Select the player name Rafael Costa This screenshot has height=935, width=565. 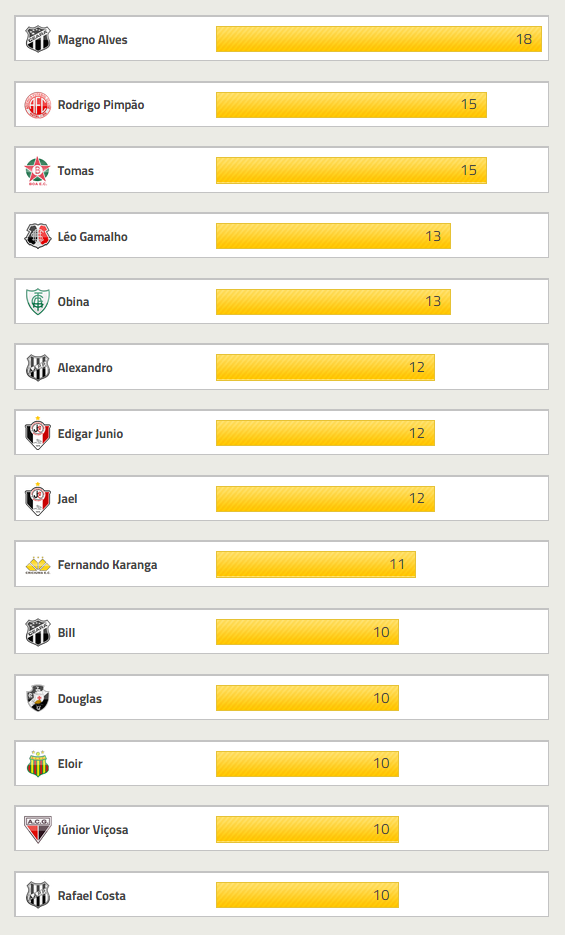point(92,896)
